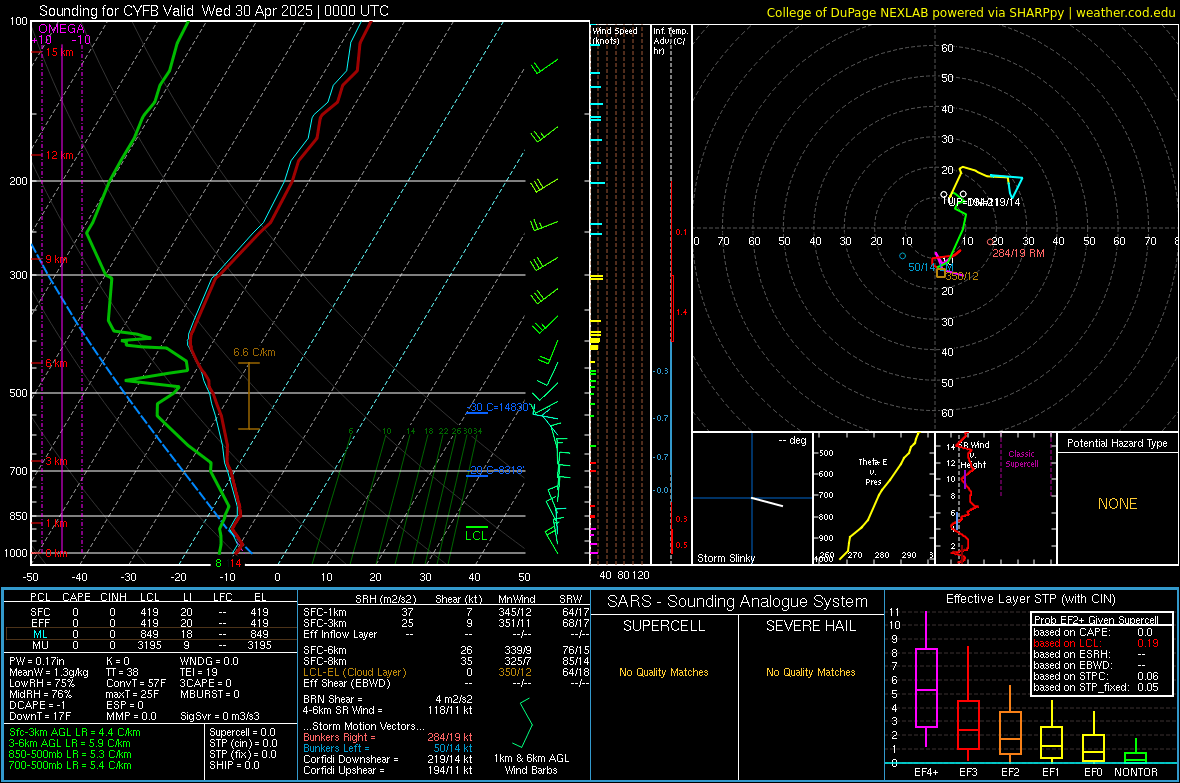This screenshot has width=1180, height=783.
Task: Click the -30 C=14830 height annotation
Action: tap(498, 407)
